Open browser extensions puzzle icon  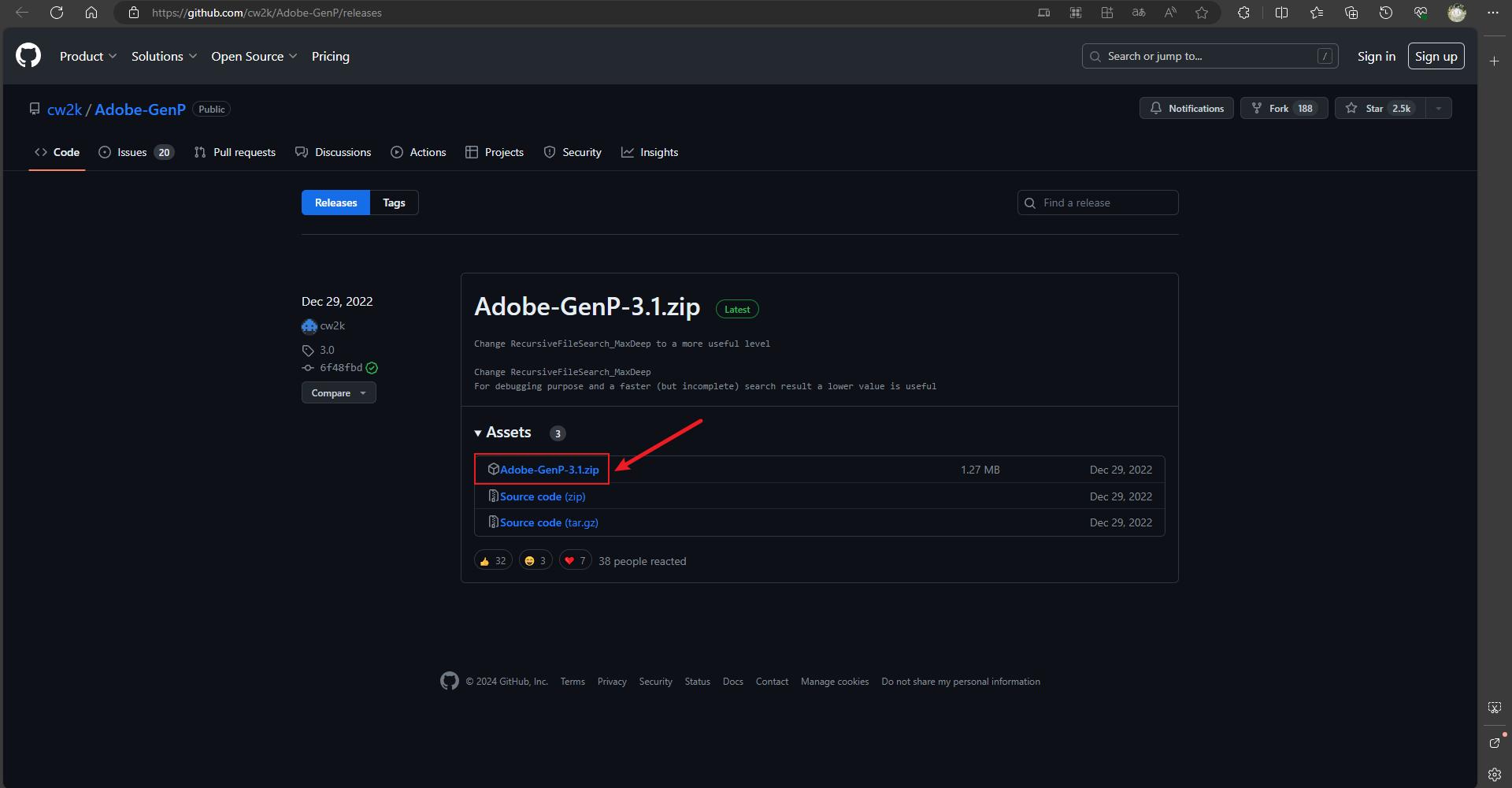pyautogui.click(x=1243, y=13)
